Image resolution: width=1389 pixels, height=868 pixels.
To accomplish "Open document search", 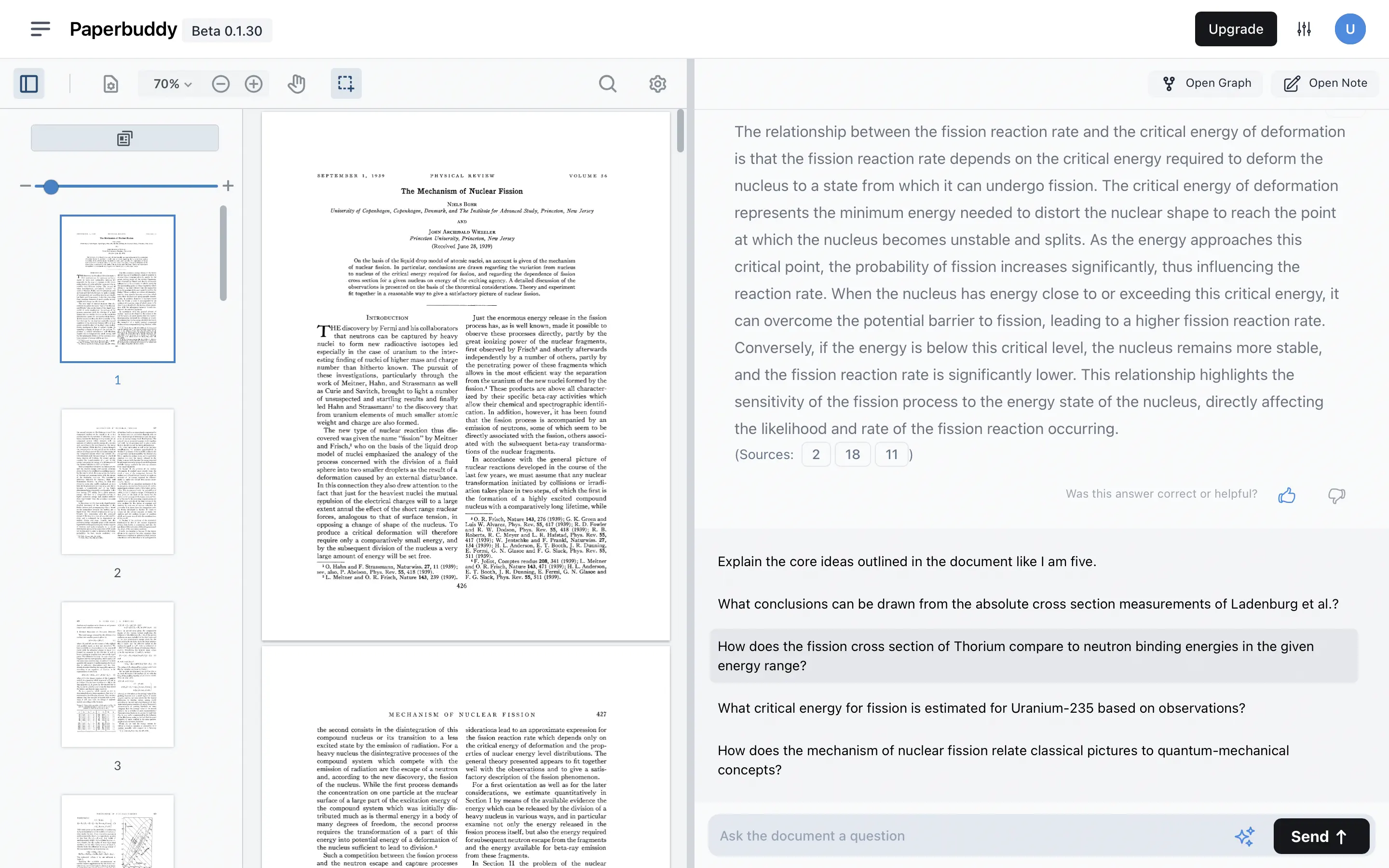I will [608, 83].
